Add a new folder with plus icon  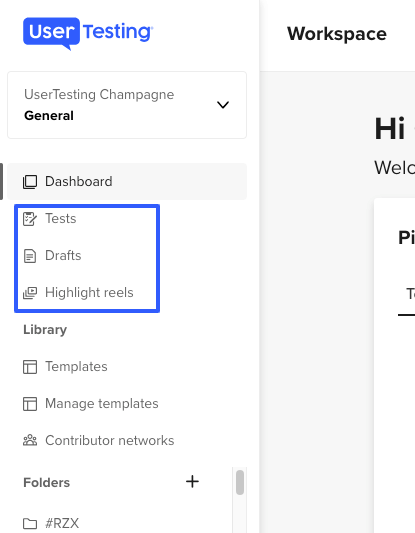point(192,482)
